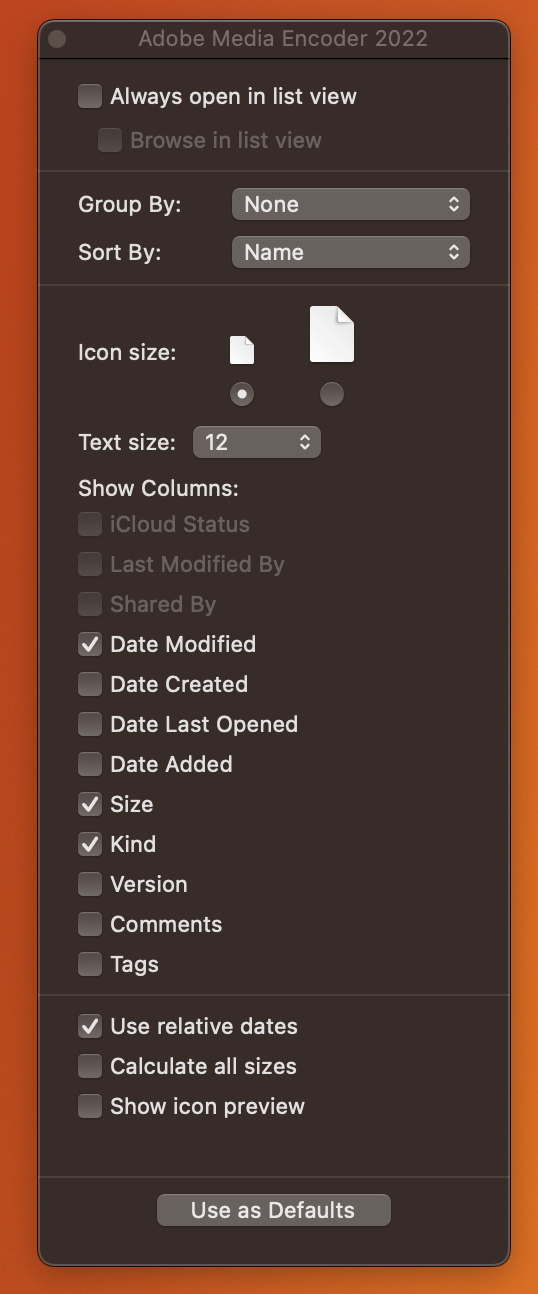Turn off Use relative dates
This screenshot has width=538, height=1294.
pyautogui.click(x=90, y=1026)
